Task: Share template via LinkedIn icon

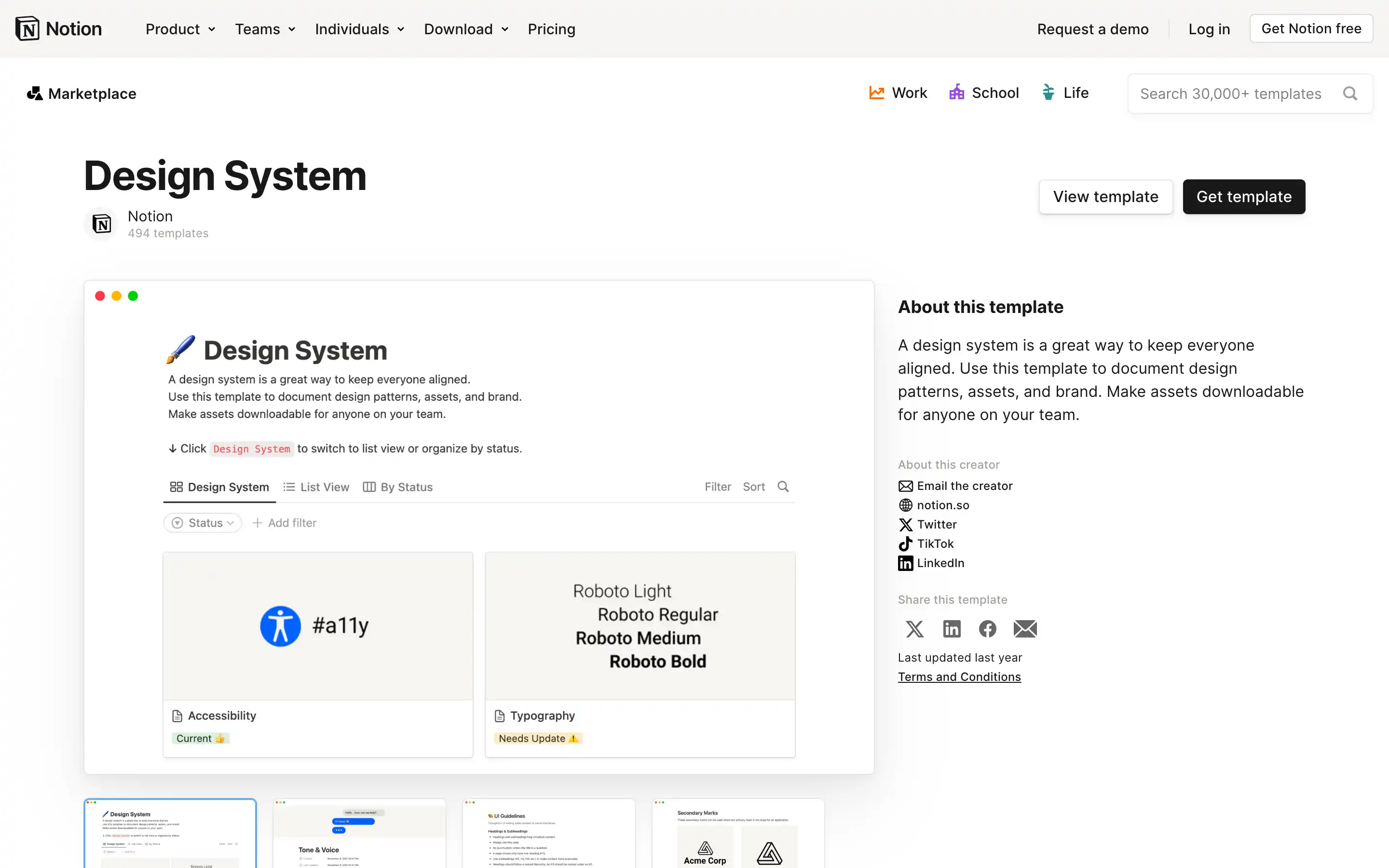Action: (x=952, y=629)
